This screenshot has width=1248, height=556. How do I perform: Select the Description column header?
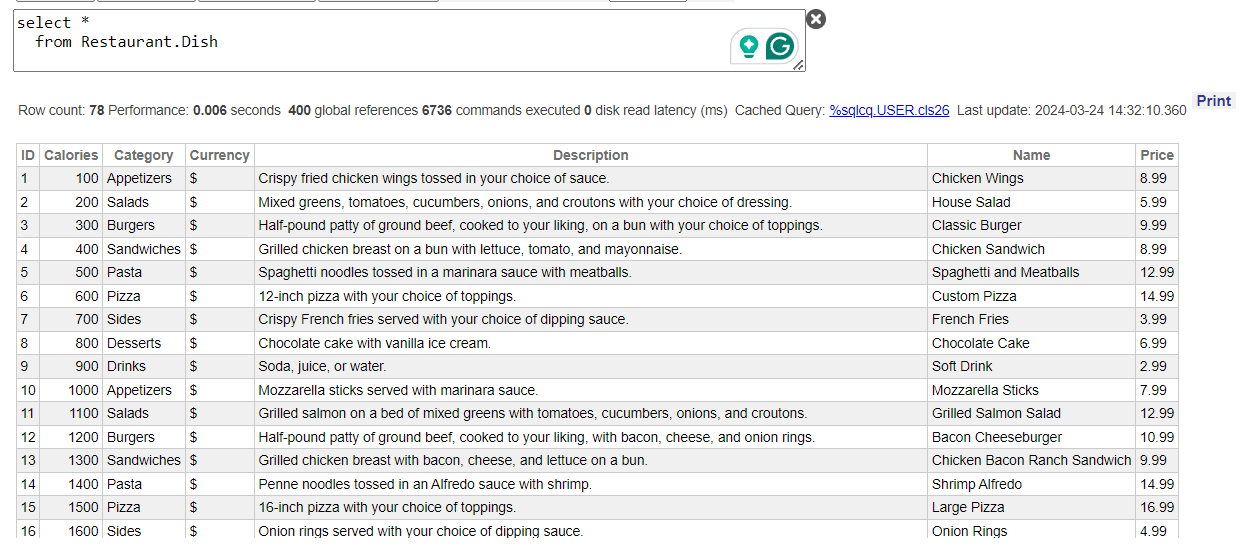pos(590,155)
